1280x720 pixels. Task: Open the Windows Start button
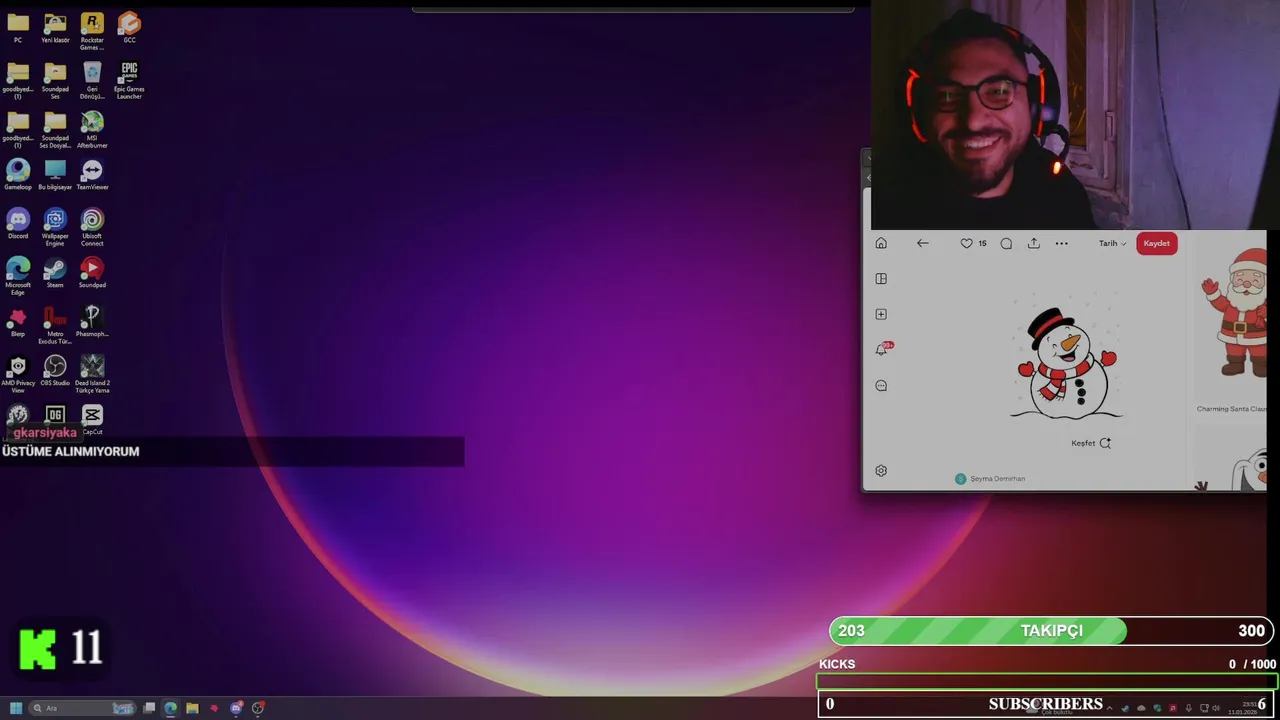(x=16, y=708)
